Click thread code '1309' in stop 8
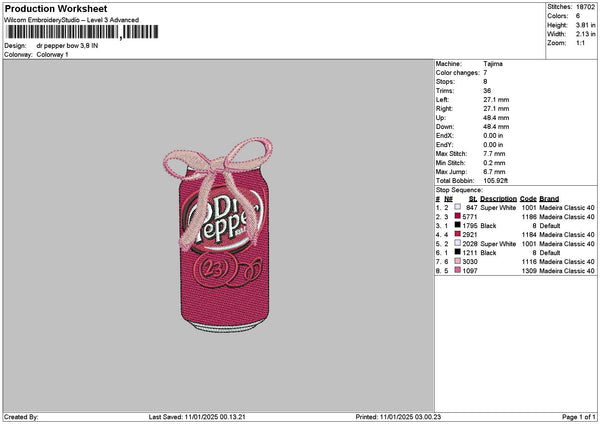Viewport: 600px width, 424px height. [529, 271]
